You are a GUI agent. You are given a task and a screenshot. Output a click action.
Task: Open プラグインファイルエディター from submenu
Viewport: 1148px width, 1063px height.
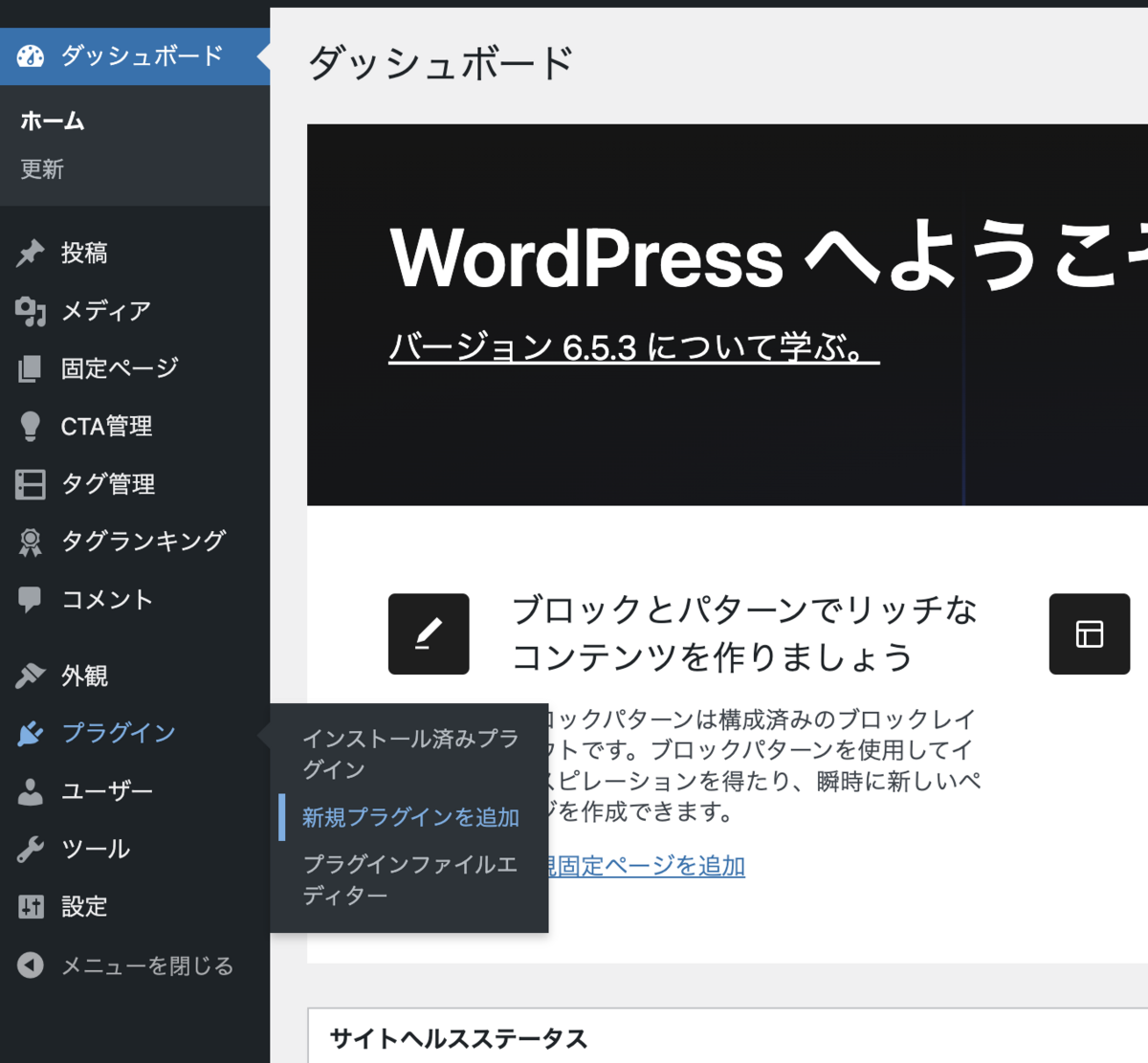tap(409, 879)
